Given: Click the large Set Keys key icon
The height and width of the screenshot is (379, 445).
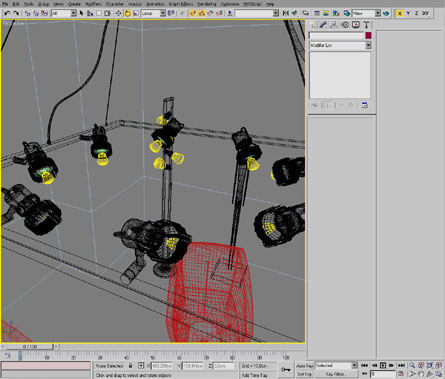Looking at the screenshot, I should click(x=285, y=370).
